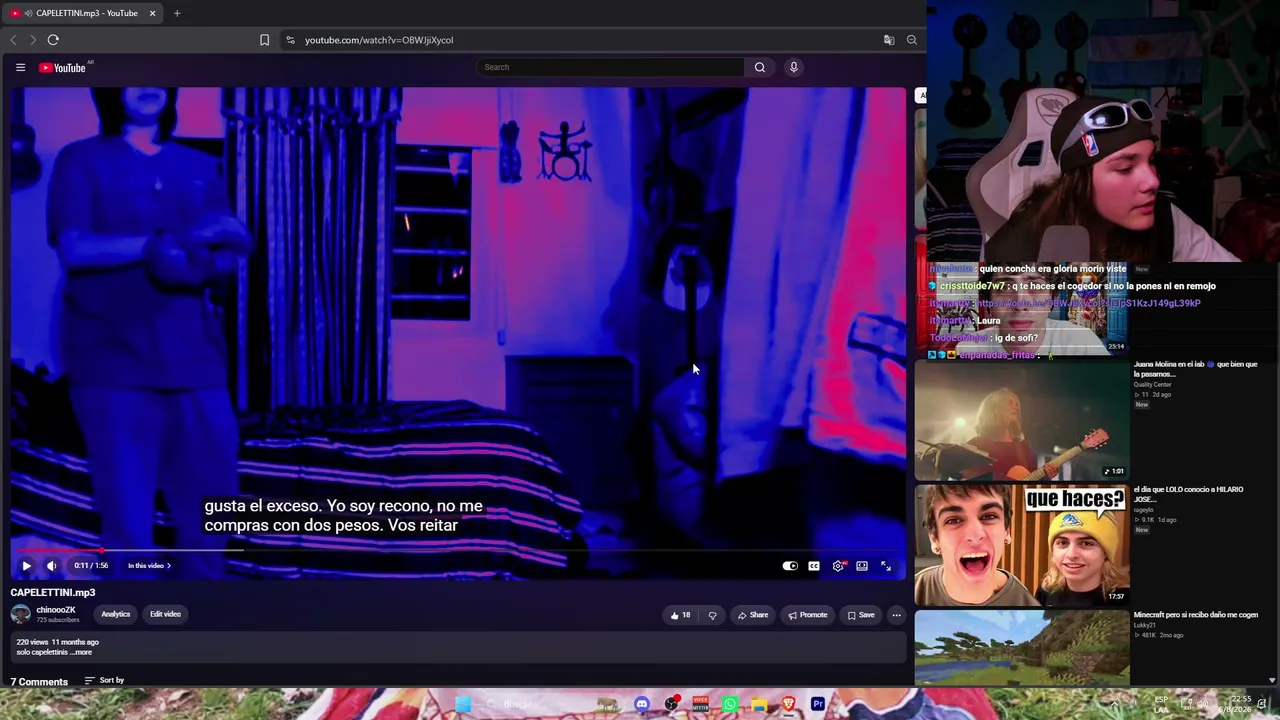Switch to theater mode

click(862, 566)
